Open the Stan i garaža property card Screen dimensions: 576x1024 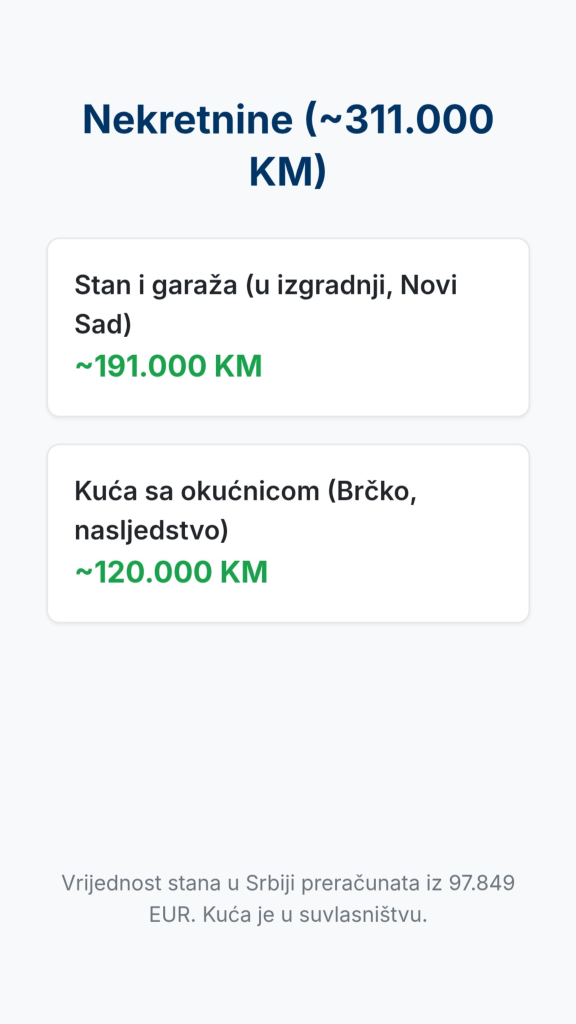[x=288, y=327]
